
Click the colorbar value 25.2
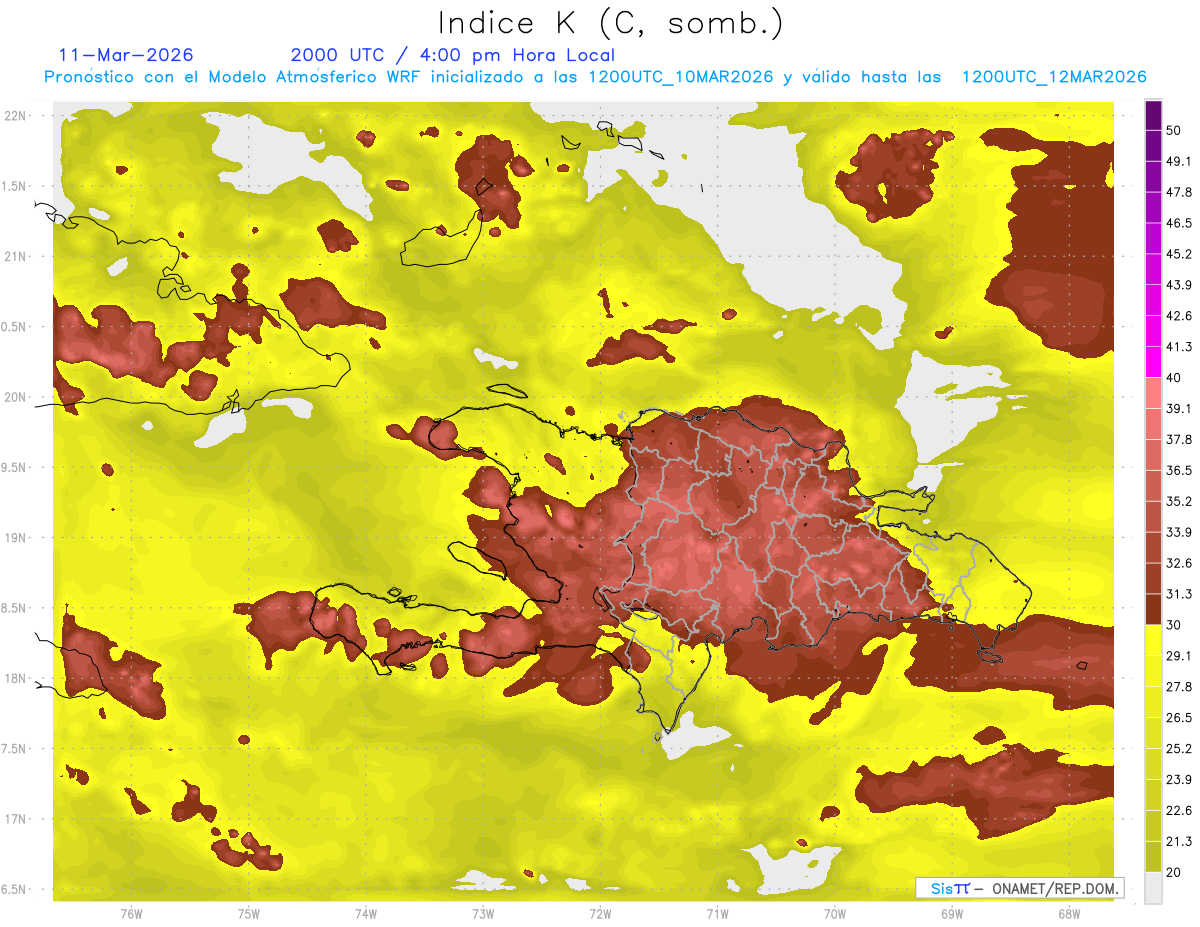[x=1178, y=749]
